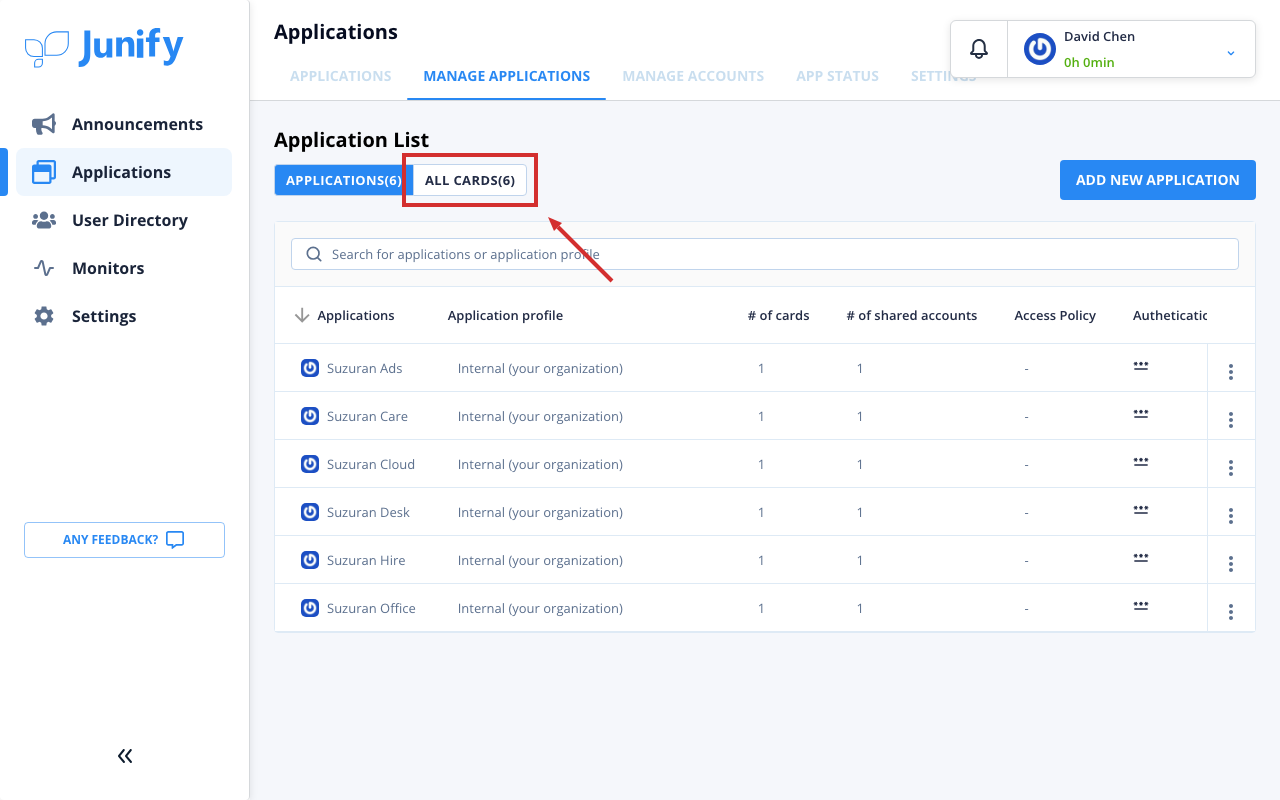Click the Announcements megaphone icon

pos(44,124)
